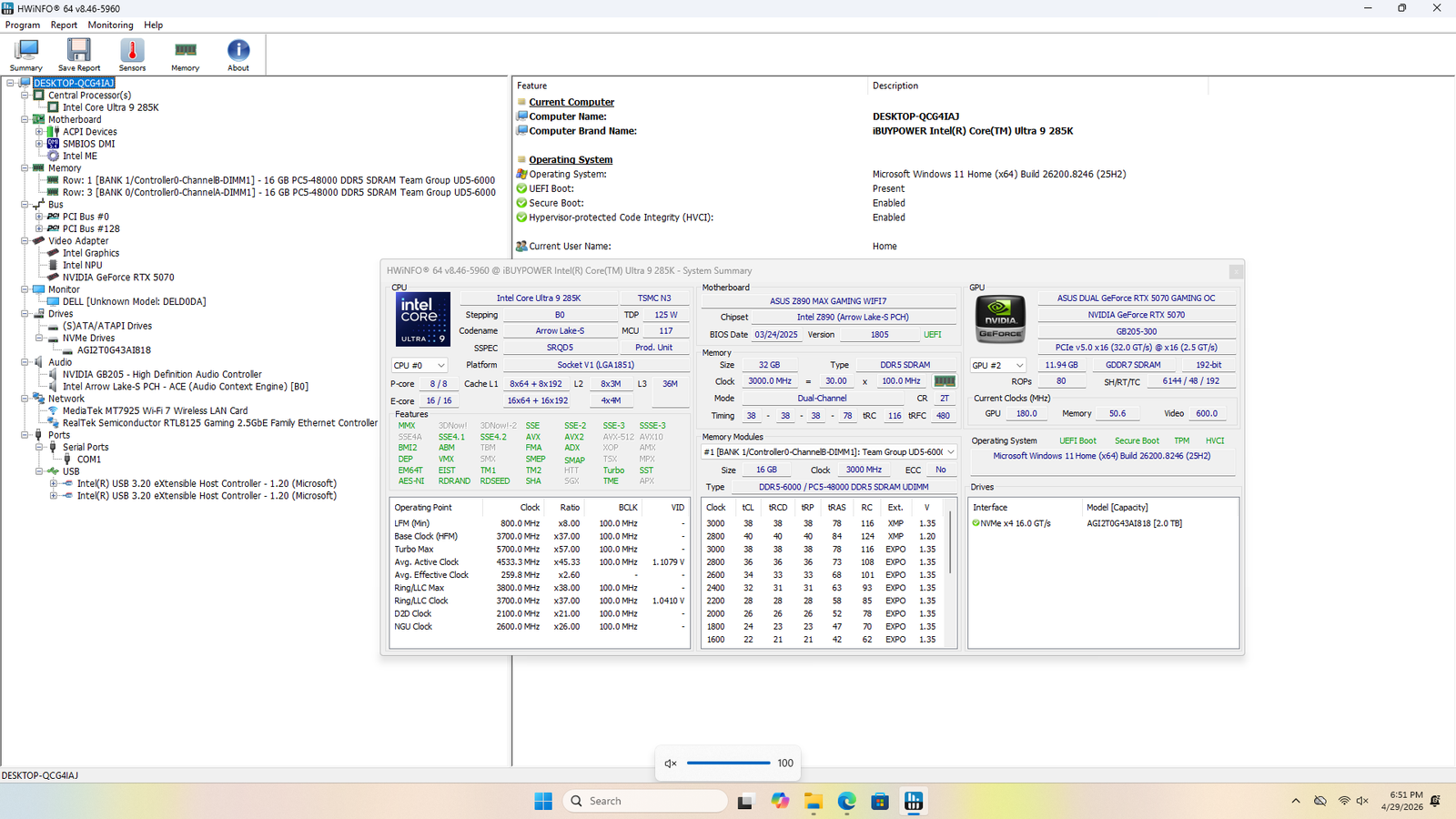Click the Memory toolbar icon
This screenshot has width=1456, height=819.
pos(185,50)
